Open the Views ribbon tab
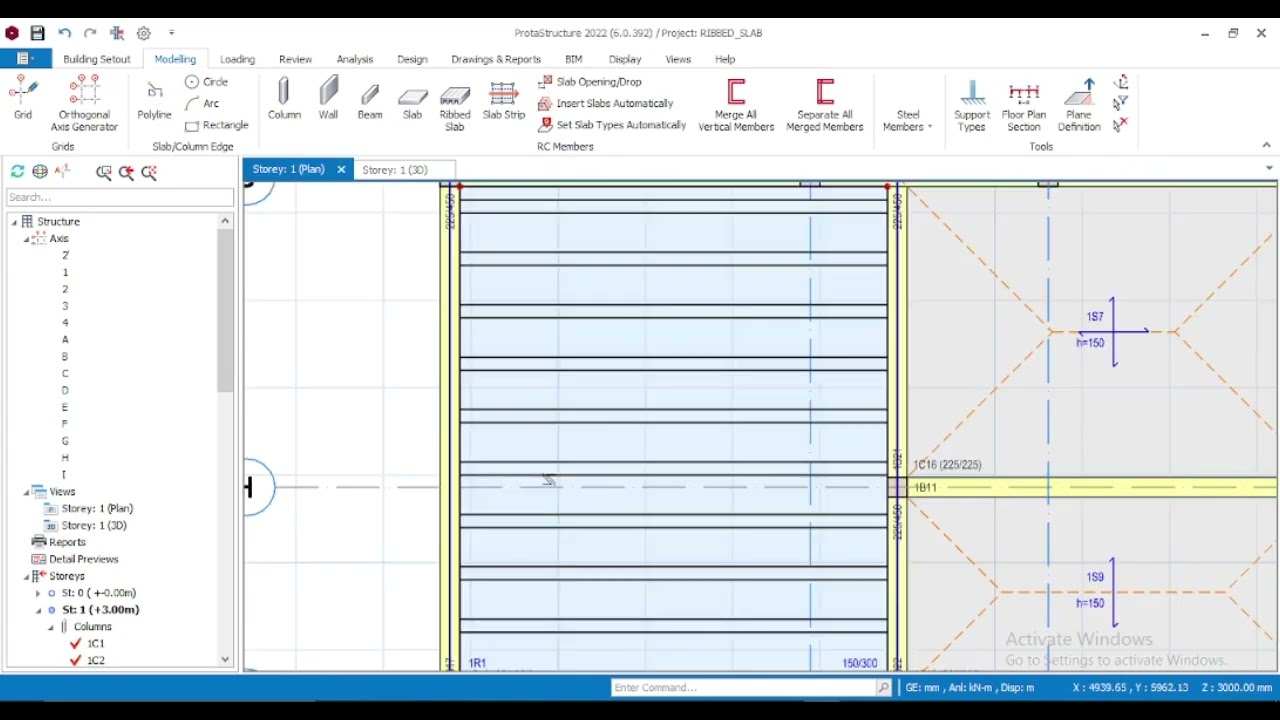Viewport: 1280px width, 720px height. coord(678,59)
